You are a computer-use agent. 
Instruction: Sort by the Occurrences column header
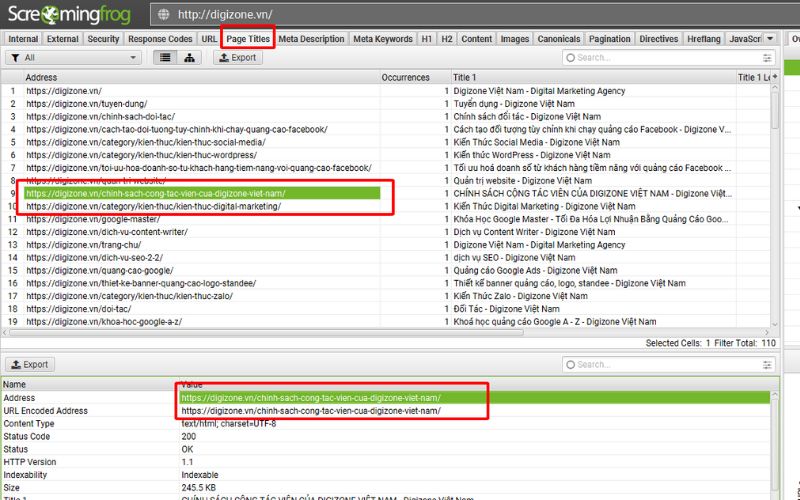(x=415, y=78)
